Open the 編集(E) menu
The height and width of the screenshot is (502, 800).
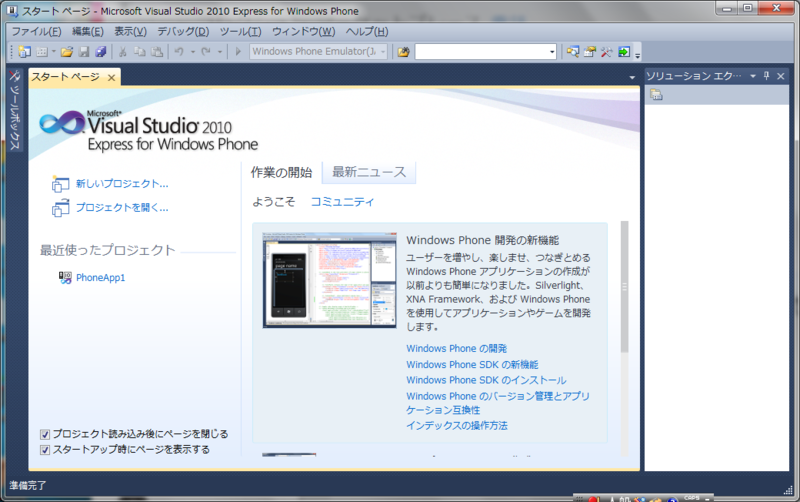88,32
